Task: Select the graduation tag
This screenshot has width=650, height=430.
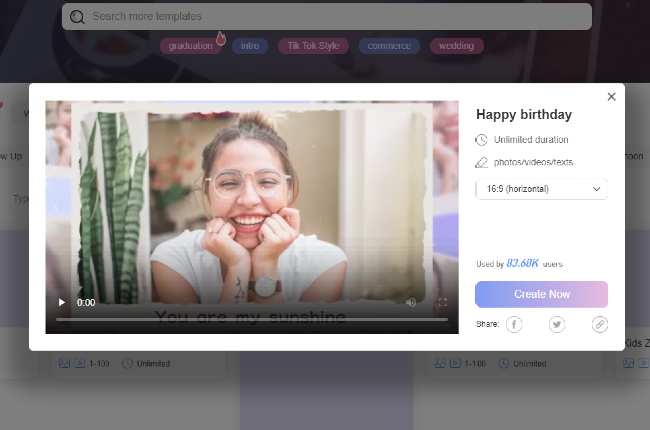Action: 190,46
